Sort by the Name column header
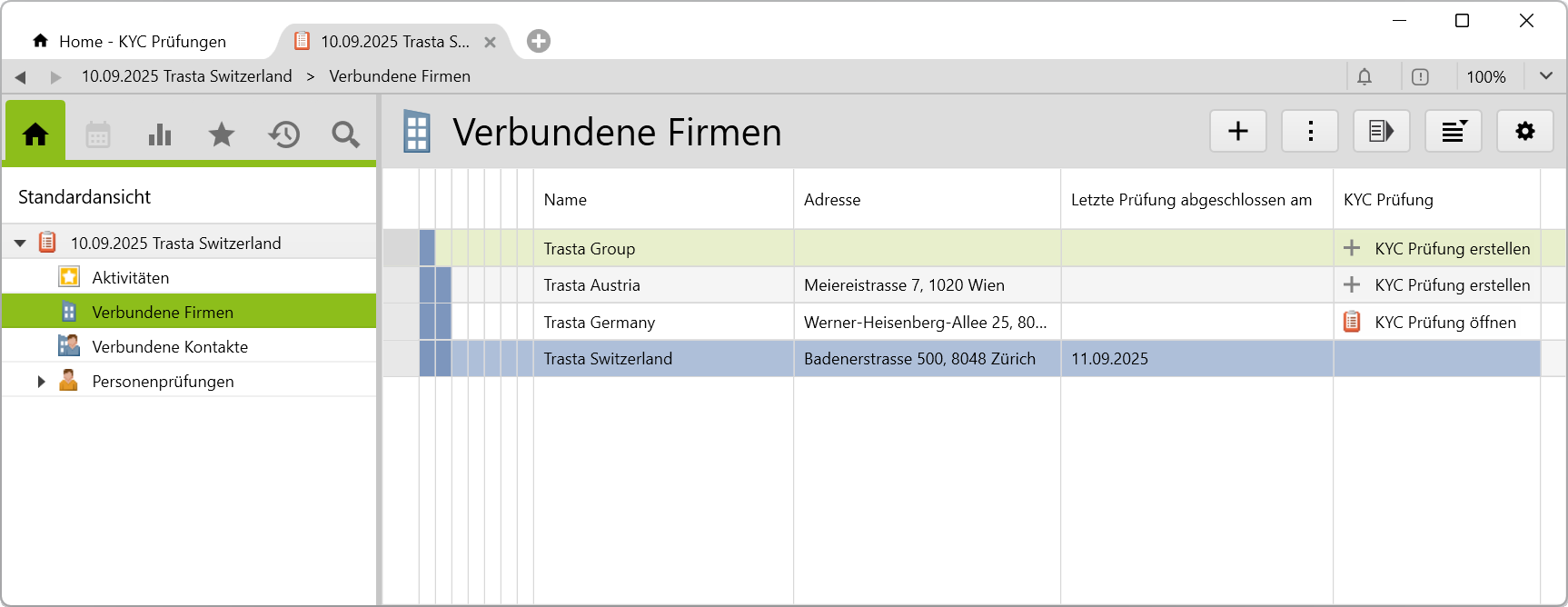 coord(565,200)
